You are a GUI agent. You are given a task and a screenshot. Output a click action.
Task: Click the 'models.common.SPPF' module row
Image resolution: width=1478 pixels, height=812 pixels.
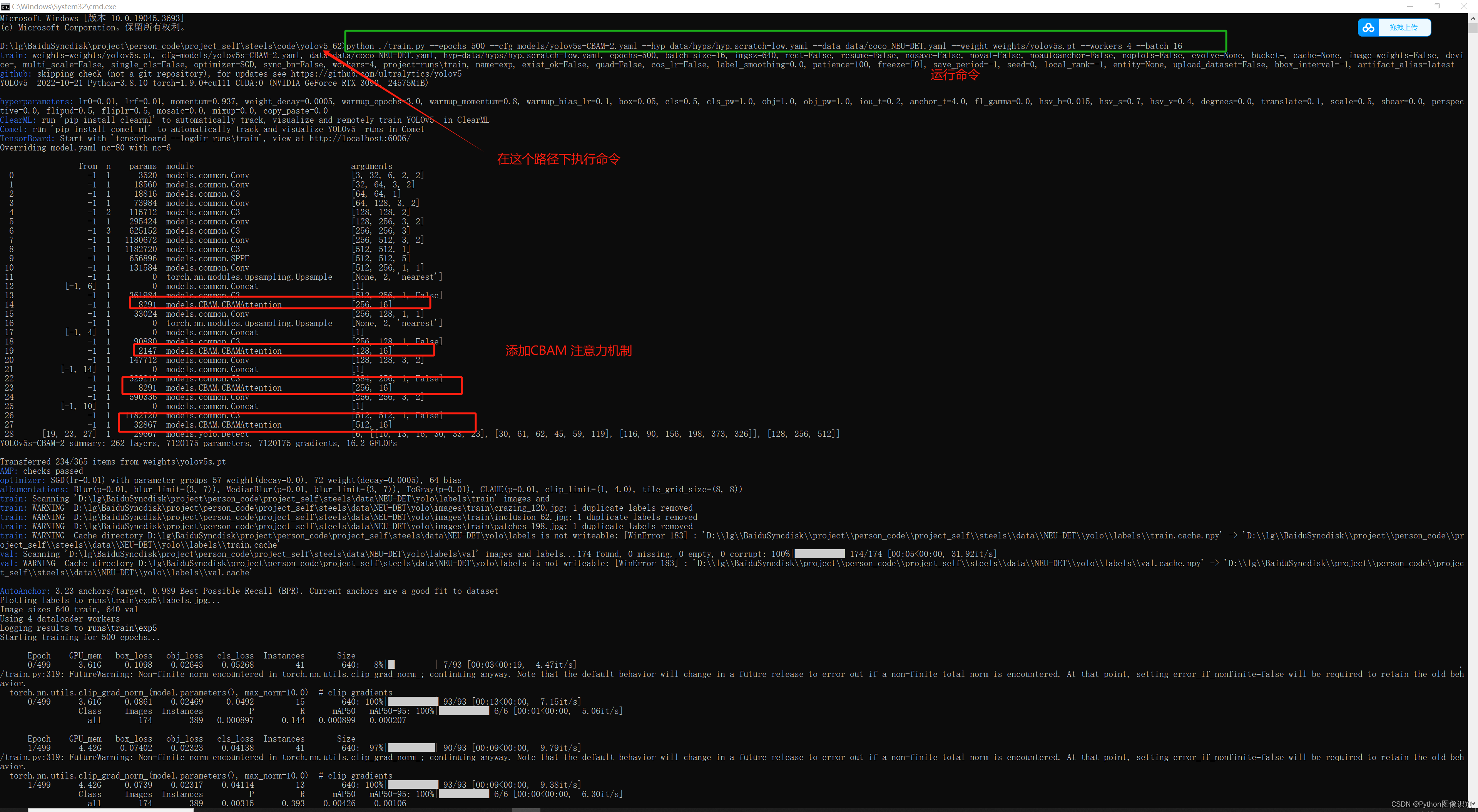point(208,259)
